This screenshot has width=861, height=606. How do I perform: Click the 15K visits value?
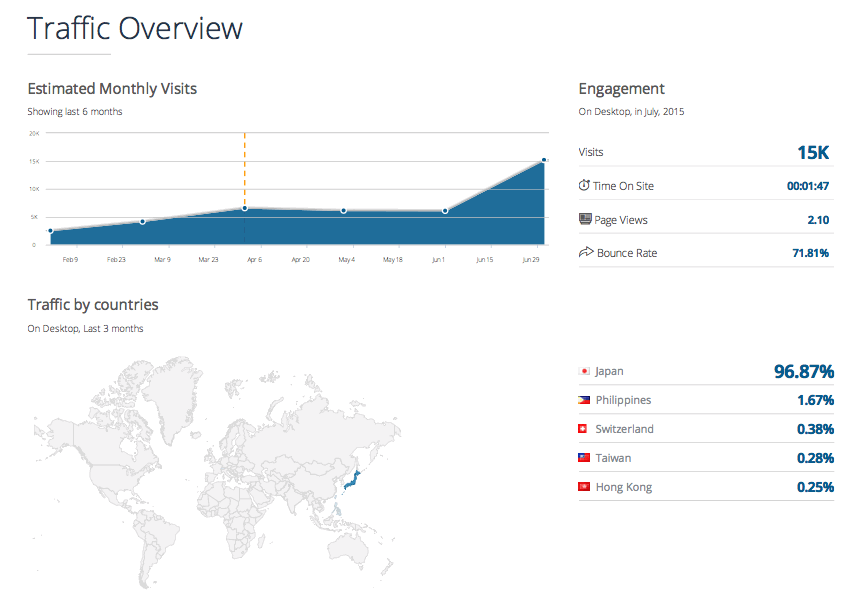(813, 153)
